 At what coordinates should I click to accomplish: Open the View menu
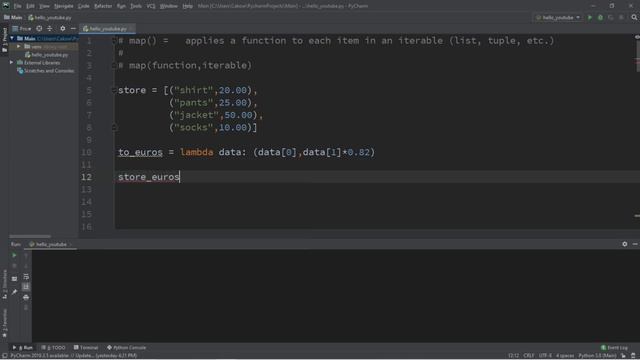(44, 6)
